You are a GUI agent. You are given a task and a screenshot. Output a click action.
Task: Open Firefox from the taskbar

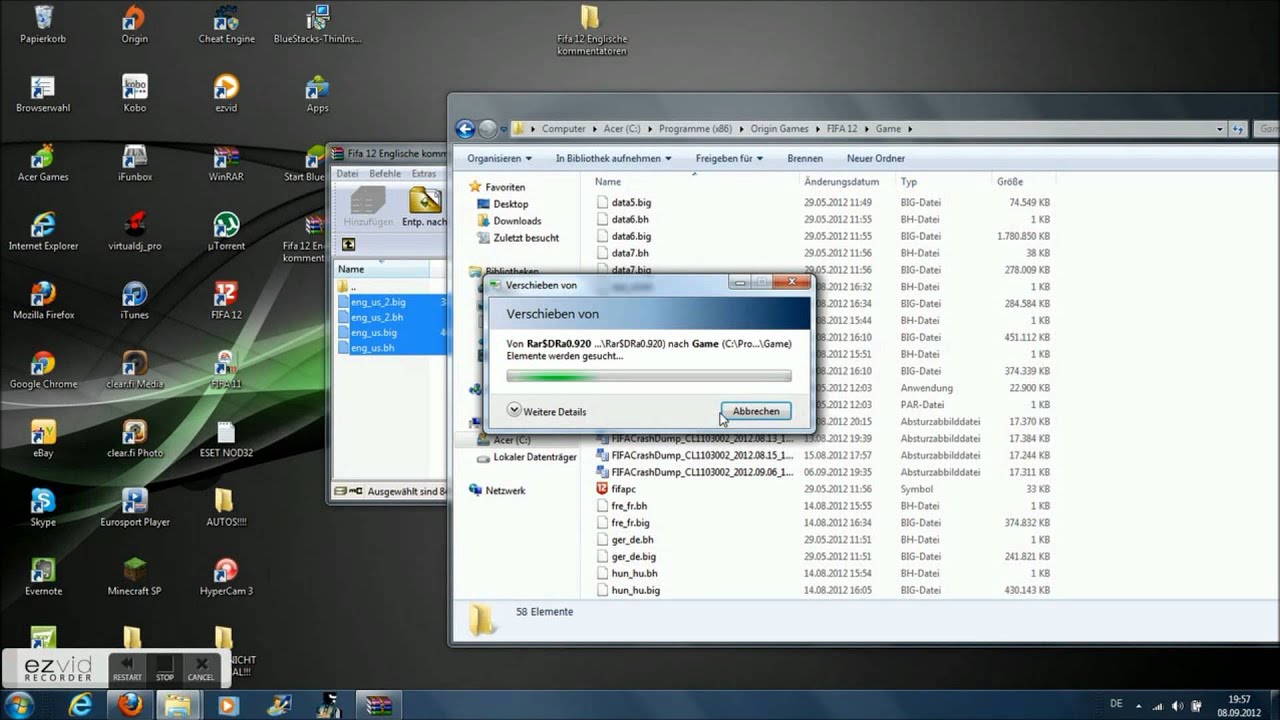click(x=130, y=705)
